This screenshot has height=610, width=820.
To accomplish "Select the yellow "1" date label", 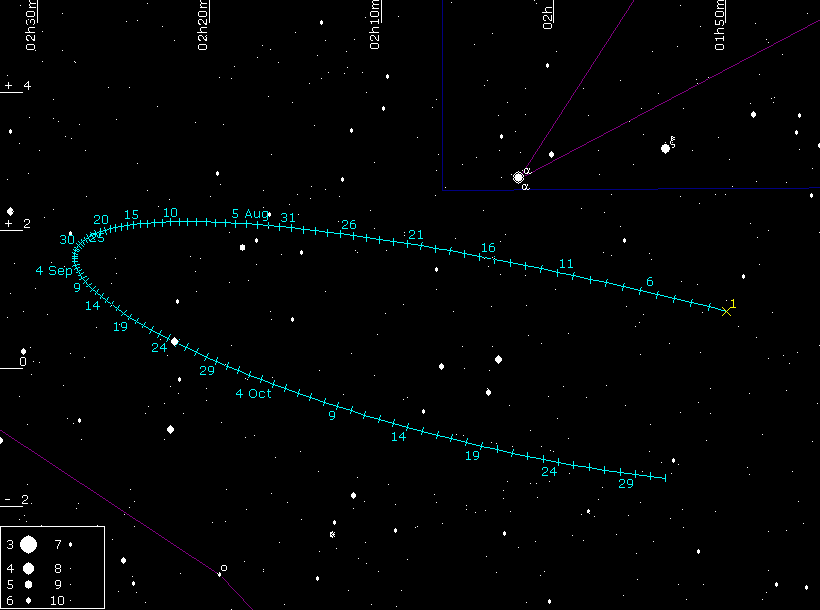I will [733, 303].
